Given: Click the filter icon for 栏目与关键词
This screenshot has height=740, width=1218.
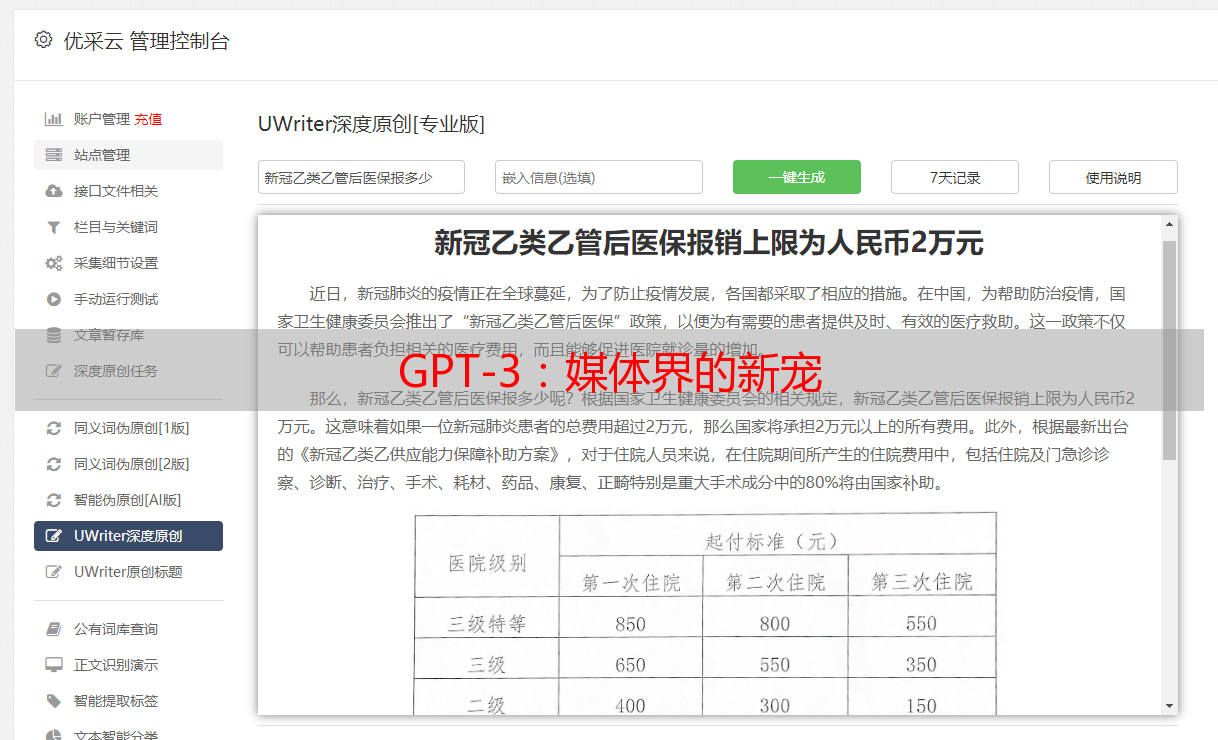Looking at the screenshot, I should pyautogui.click(x=54, y=227).
